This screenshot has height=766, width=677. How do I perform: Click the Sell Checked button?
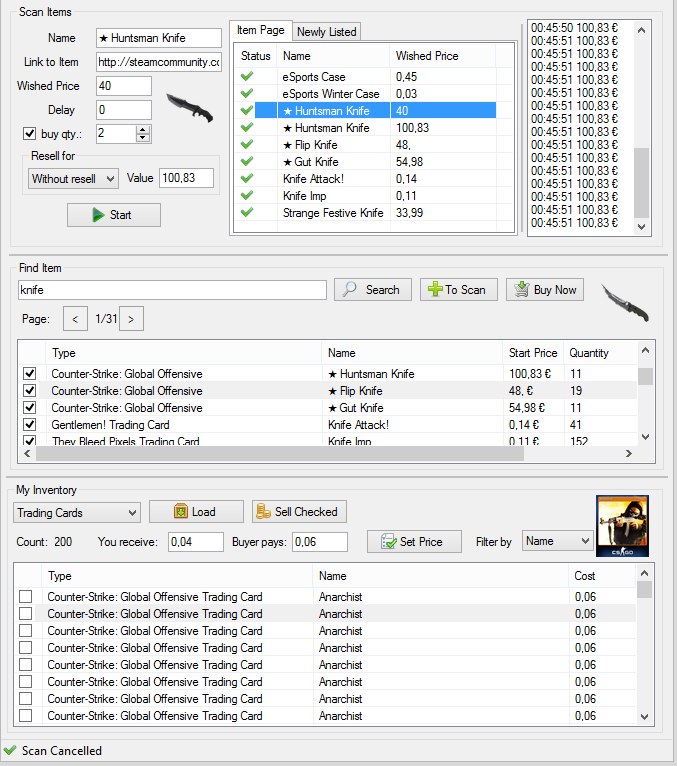(299, 511)
